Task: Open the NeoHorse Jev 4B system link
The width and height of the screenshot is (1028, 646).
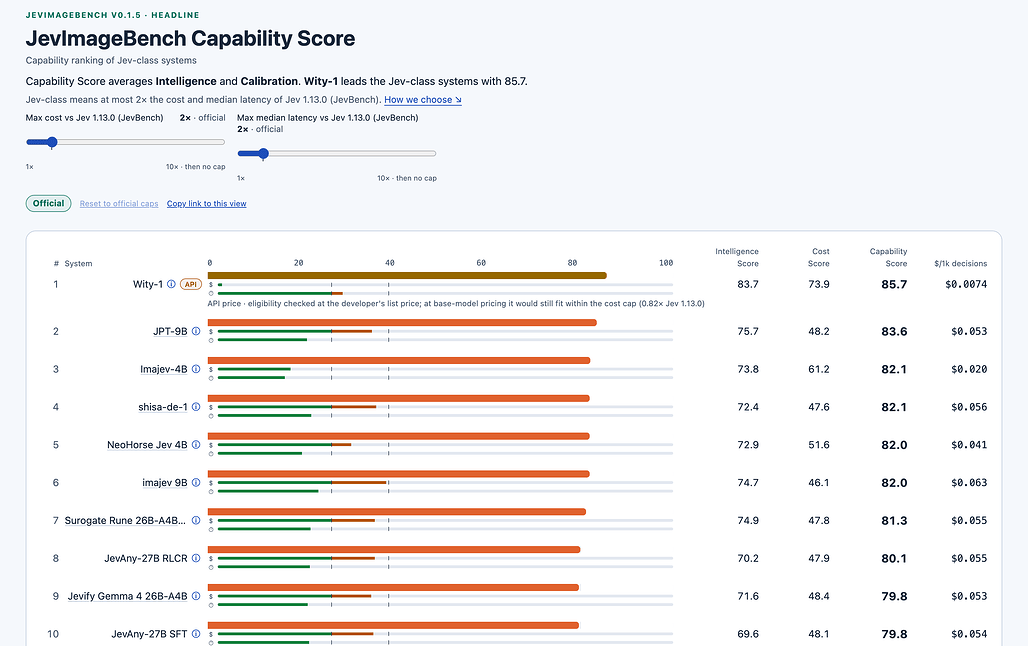Action: point(147,445)
